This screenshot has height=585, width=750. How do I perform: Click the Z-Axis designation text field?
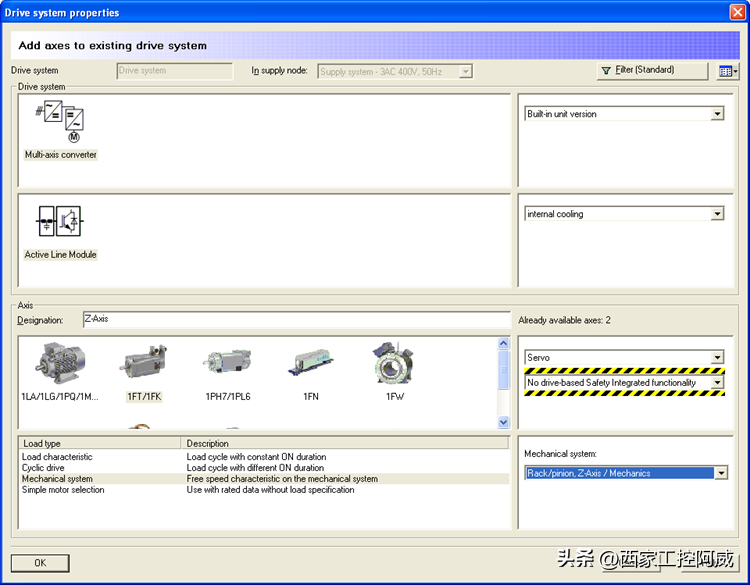point(295,320)
